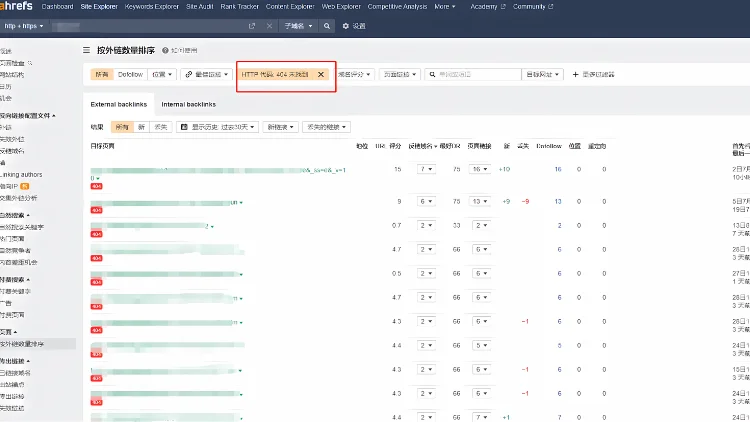Screen dimensions: 750x422
Task: Click Dofollow count 16 link
Action: pos(558,169)
